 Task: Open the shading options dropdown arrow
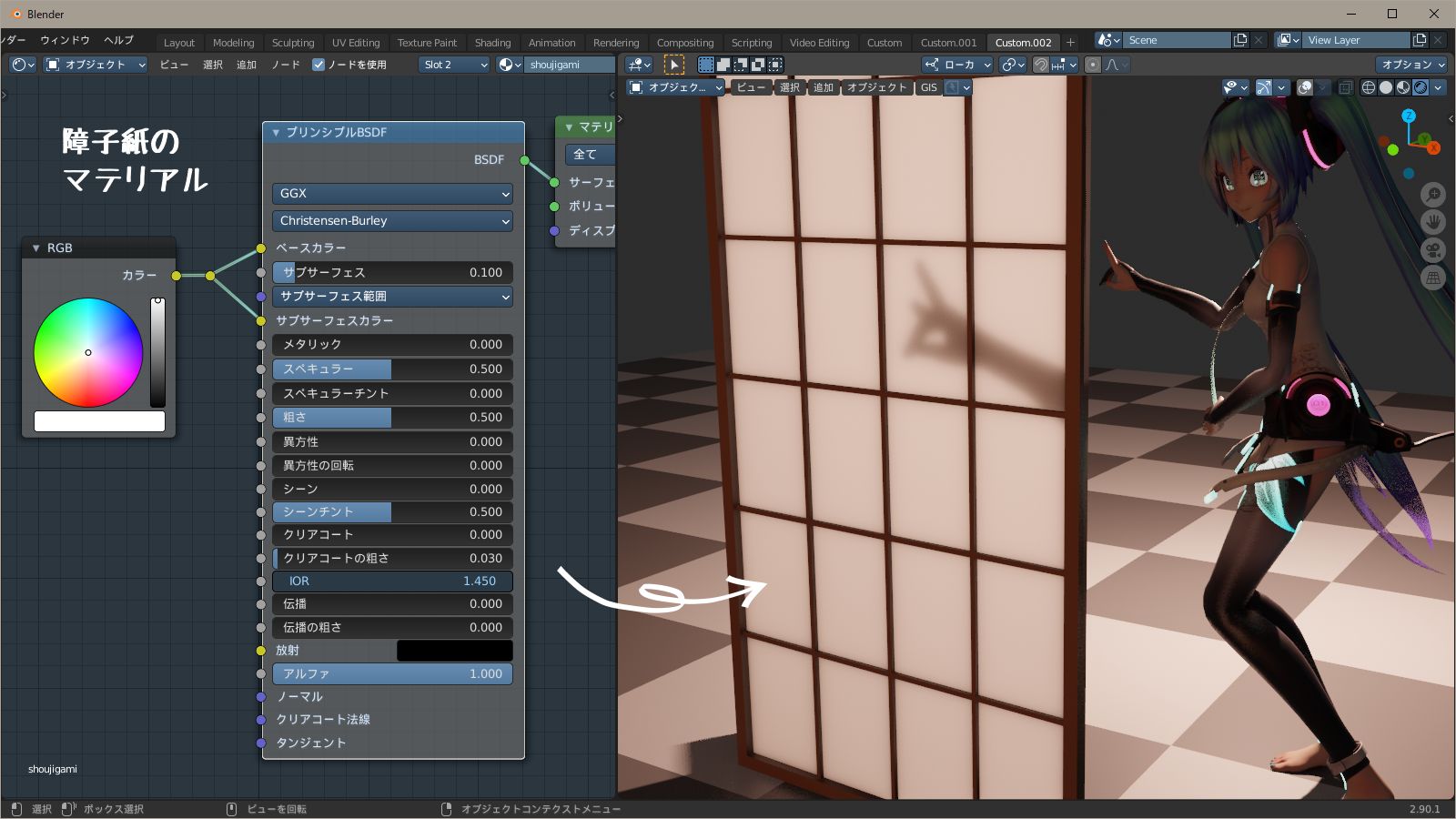pos(1439,87)
